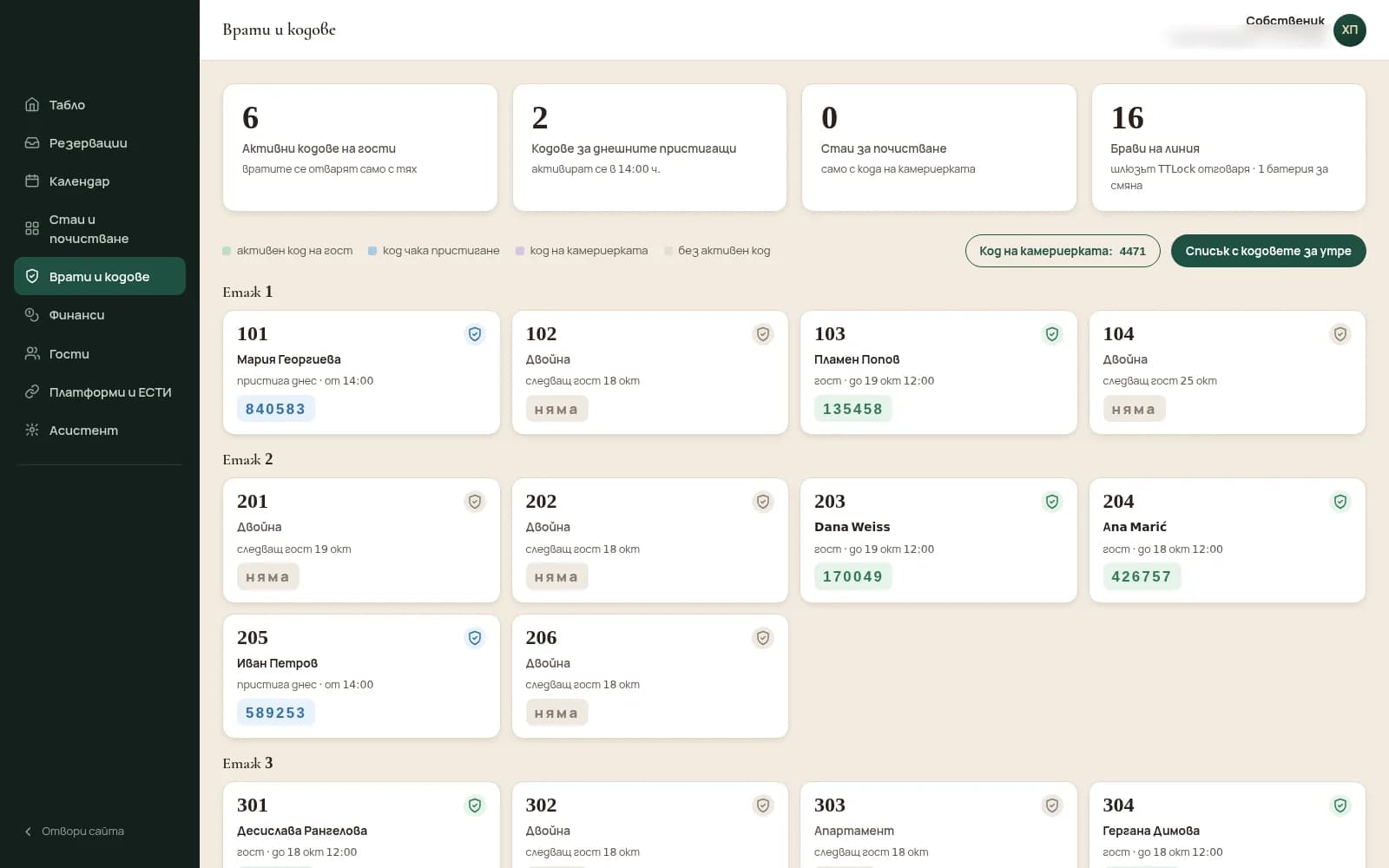Open Табло in the sidebar
This screenshot has width=1389, height=868.
[x=100, y=105]
